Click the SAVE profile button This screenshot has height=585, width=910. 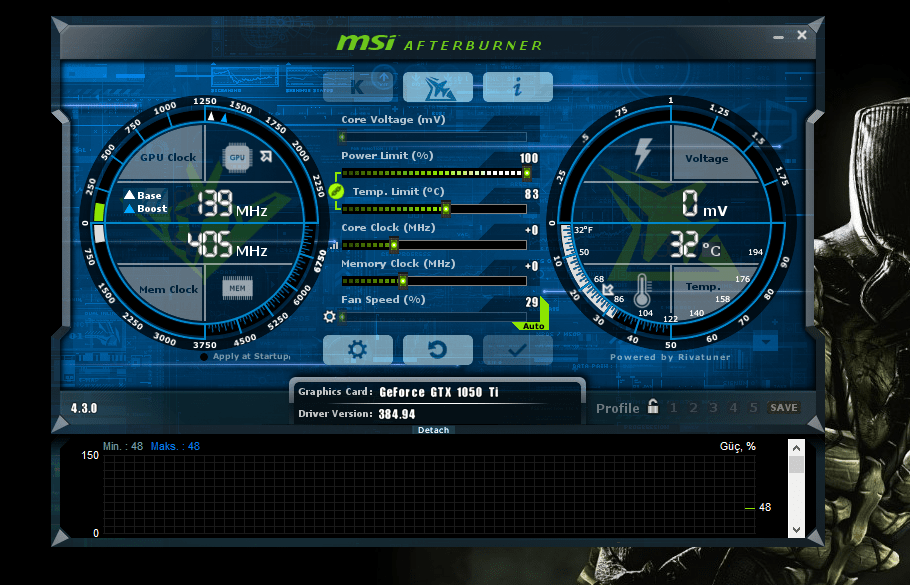pos(783,407)
